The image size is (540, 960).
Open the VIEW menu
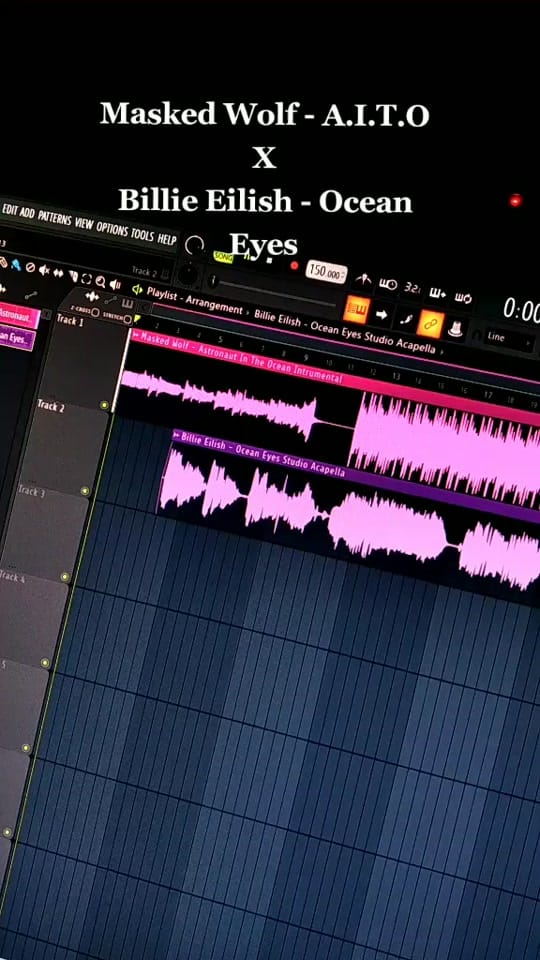click(84, 223)
